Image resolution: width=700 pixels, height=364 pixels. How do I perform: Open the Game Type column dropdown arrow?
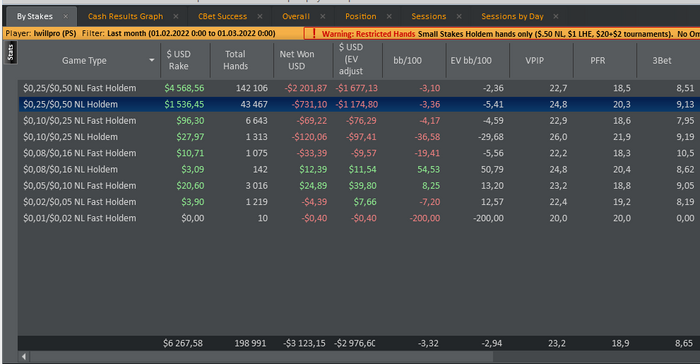pos(152,60)
